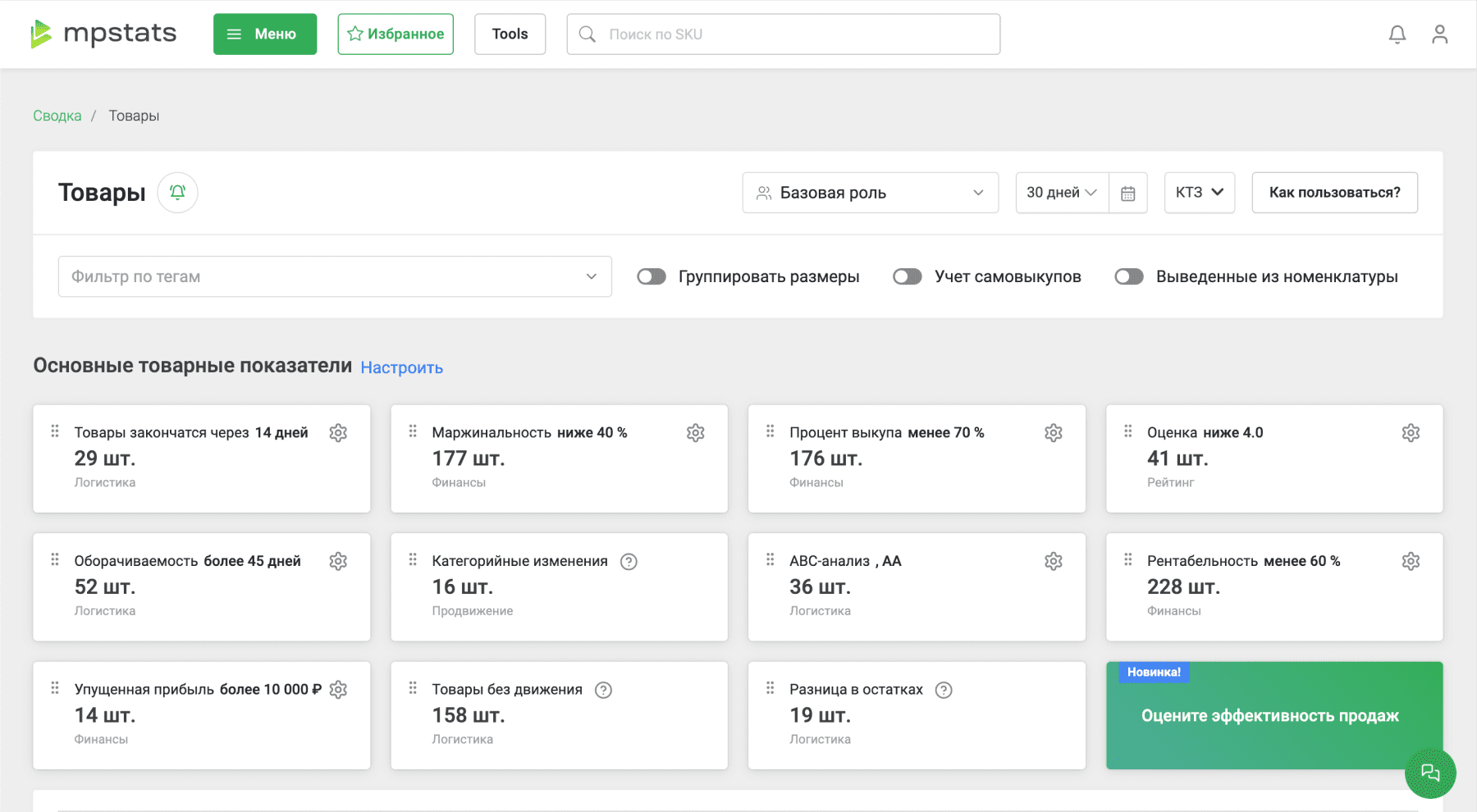Expand the Фильтр по тегам dropdown
The image size is (1477, 812).
[x=335, y=276]
